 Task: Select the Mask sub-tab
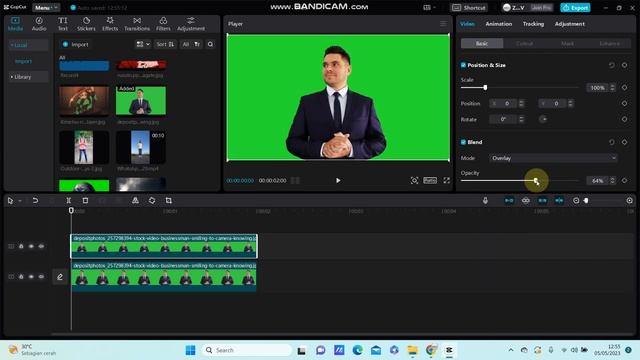pos(567,43)
